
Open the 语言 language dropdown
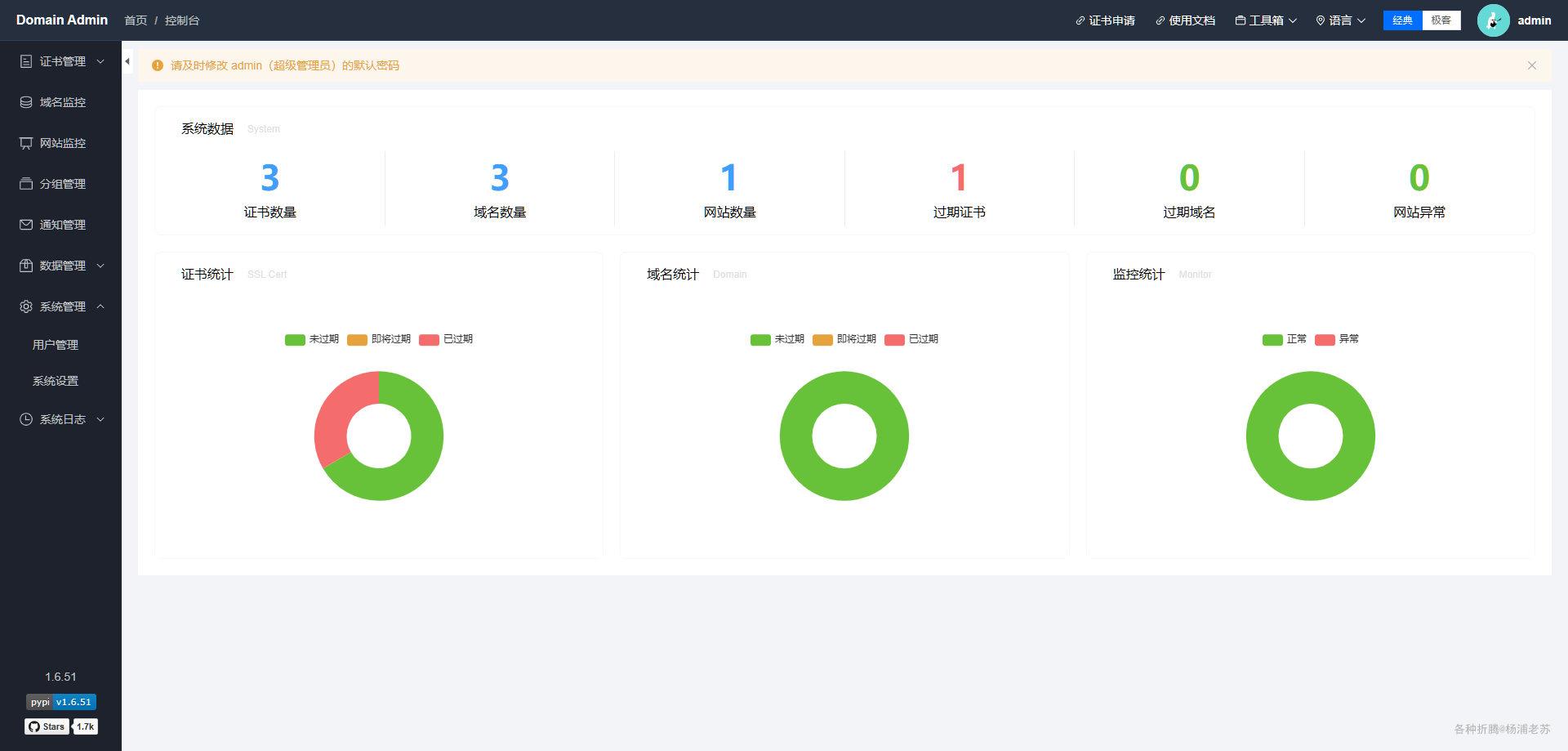pyautogui.click(x=1340, y=20)
